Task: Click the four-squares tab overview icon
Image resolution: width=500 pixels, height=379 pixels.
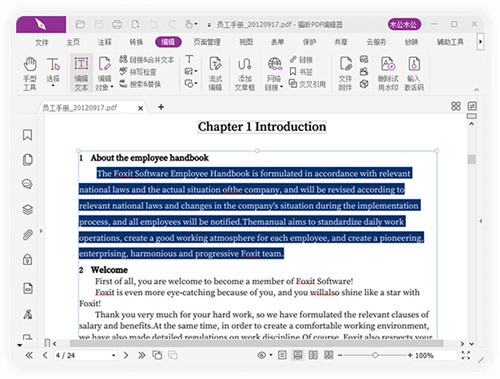Action: point(456,106)
